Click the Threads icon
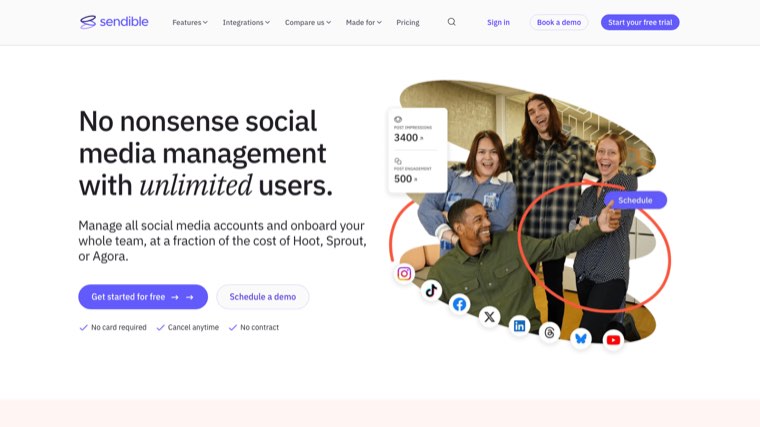 (x=549, y=332)
